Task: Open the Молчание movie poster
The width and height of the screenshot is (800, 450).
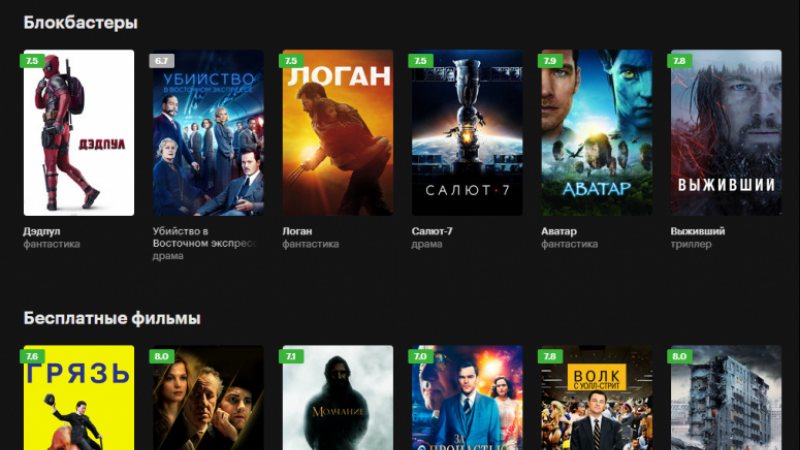Action: [338, 397]
